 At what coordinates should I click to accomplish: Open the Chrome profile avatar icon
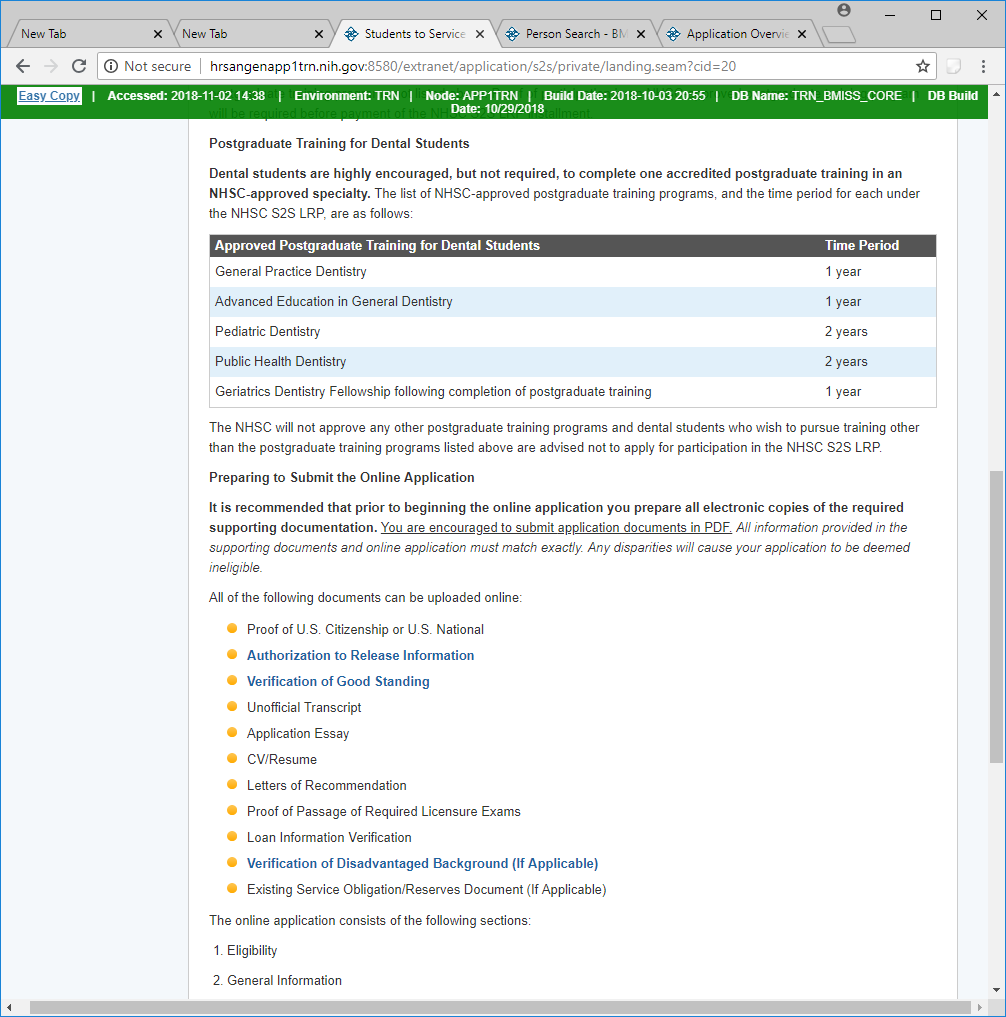pos(844,11)
